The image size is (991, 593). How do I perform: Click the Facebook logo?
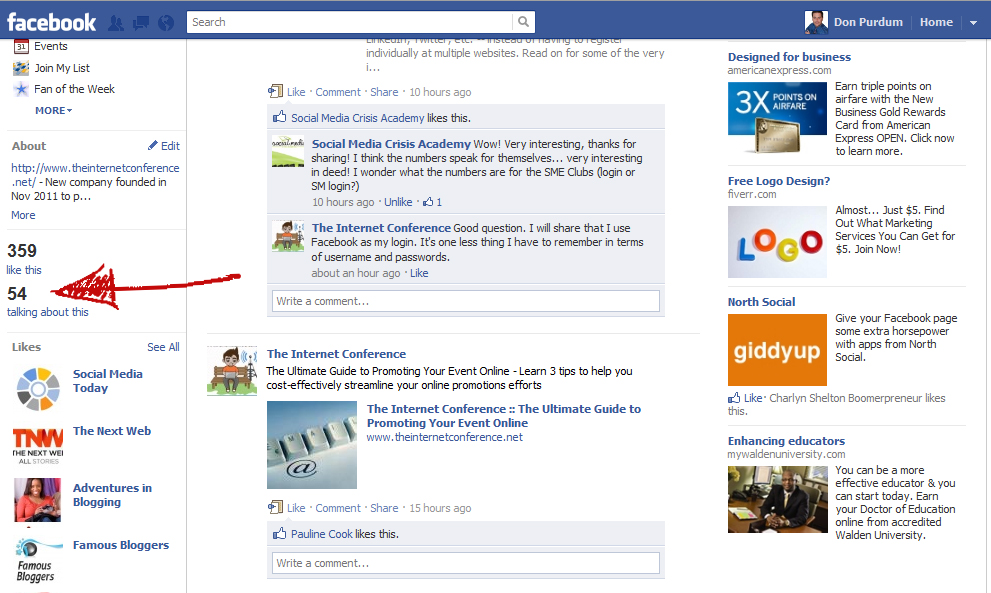[x=51, y=23]
